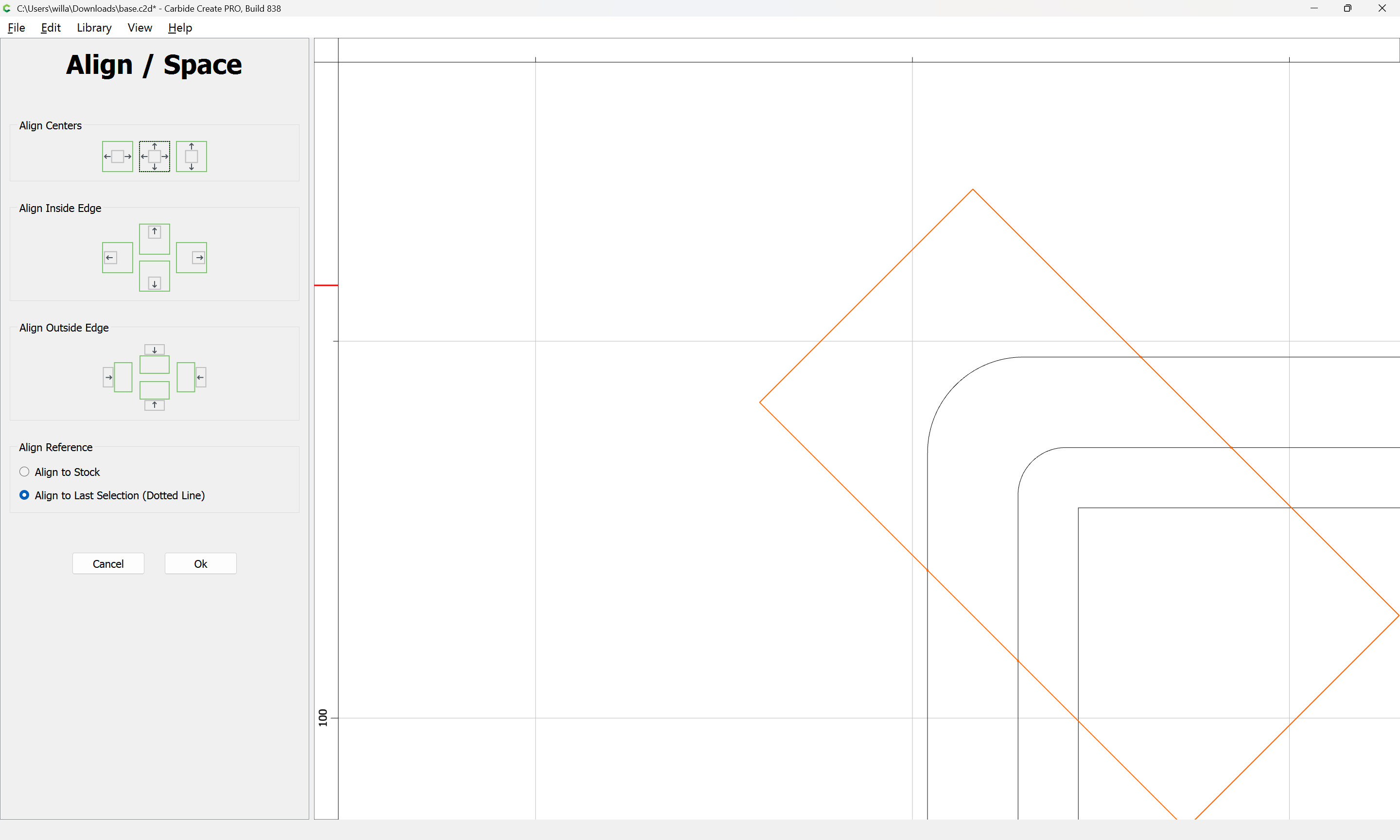Image resolution: width=1400 pixels, height=840 pixels.
Task: Align inside right edge icon
Action: 191,258
